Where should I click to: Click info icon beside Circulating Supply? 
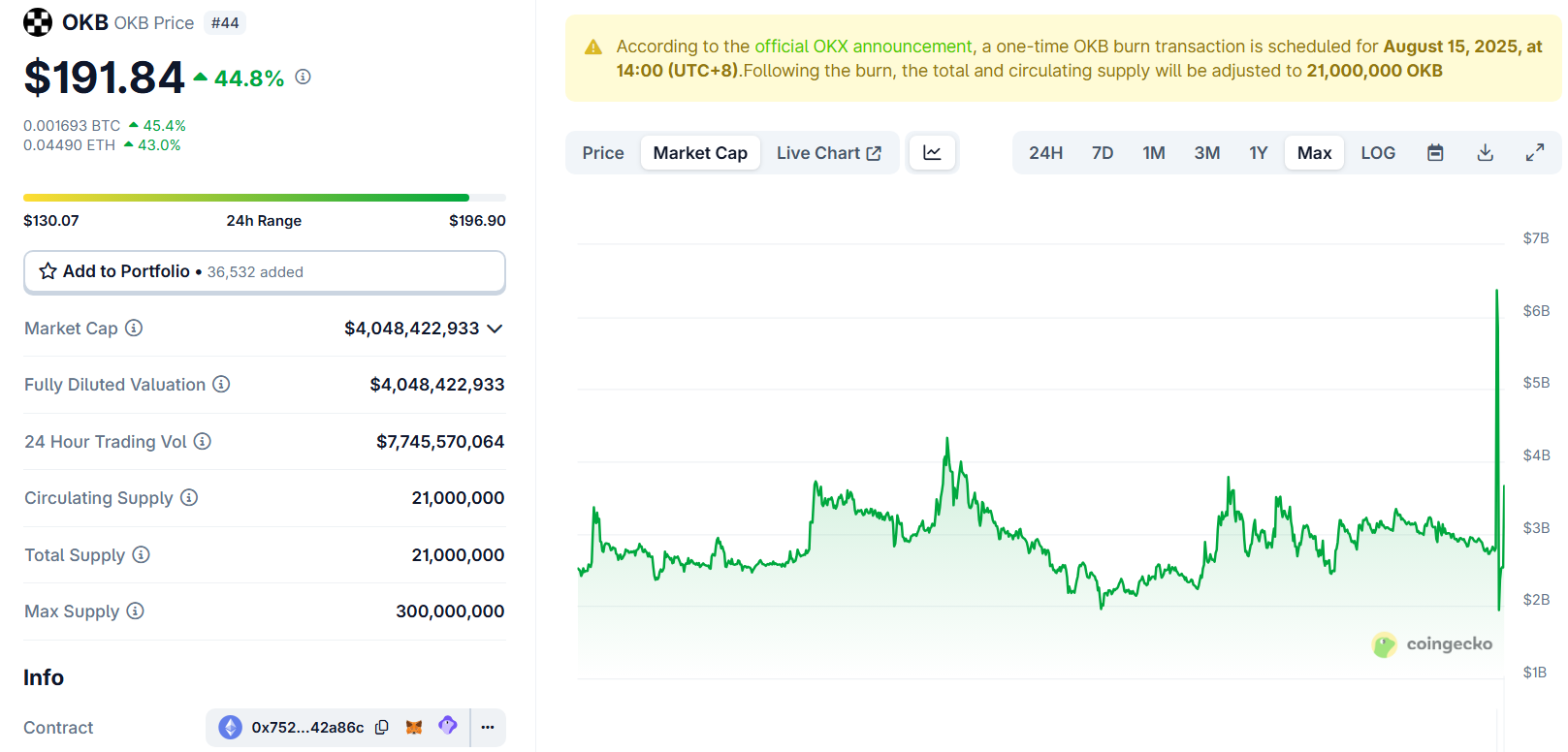[189, 498]
